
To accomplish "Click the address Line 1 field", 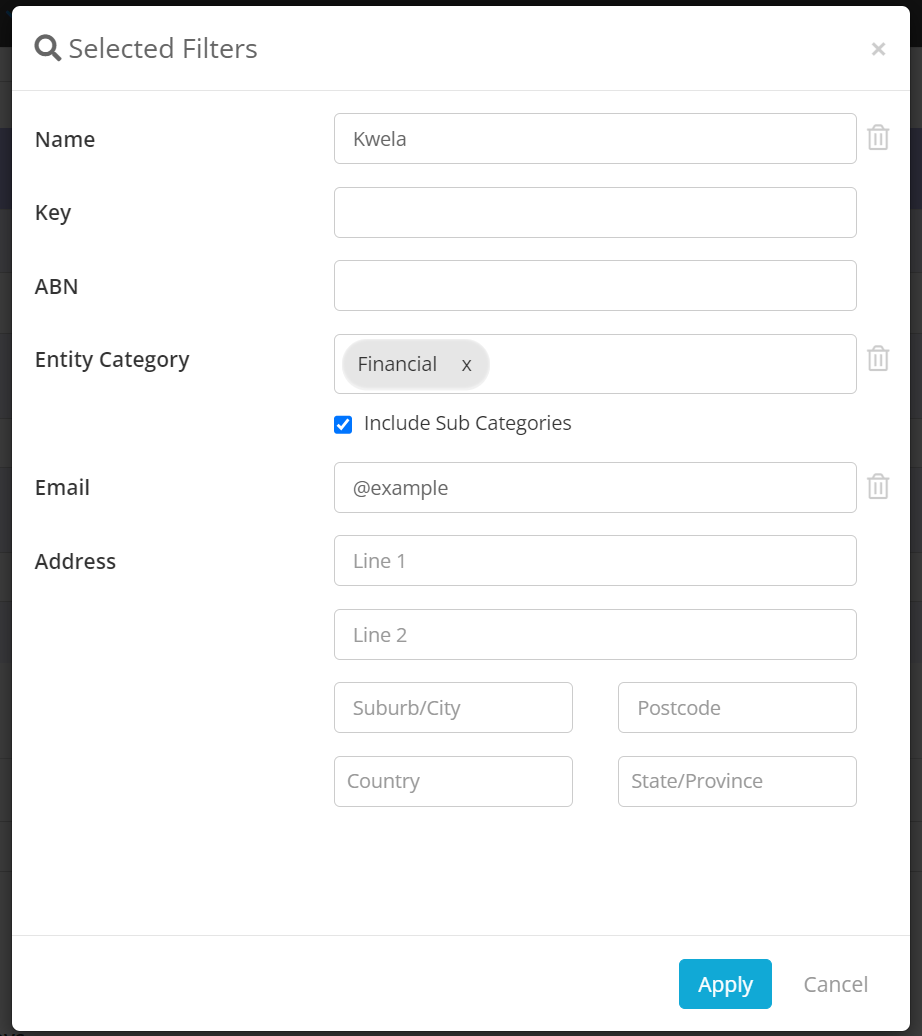I will pos(595,561).
